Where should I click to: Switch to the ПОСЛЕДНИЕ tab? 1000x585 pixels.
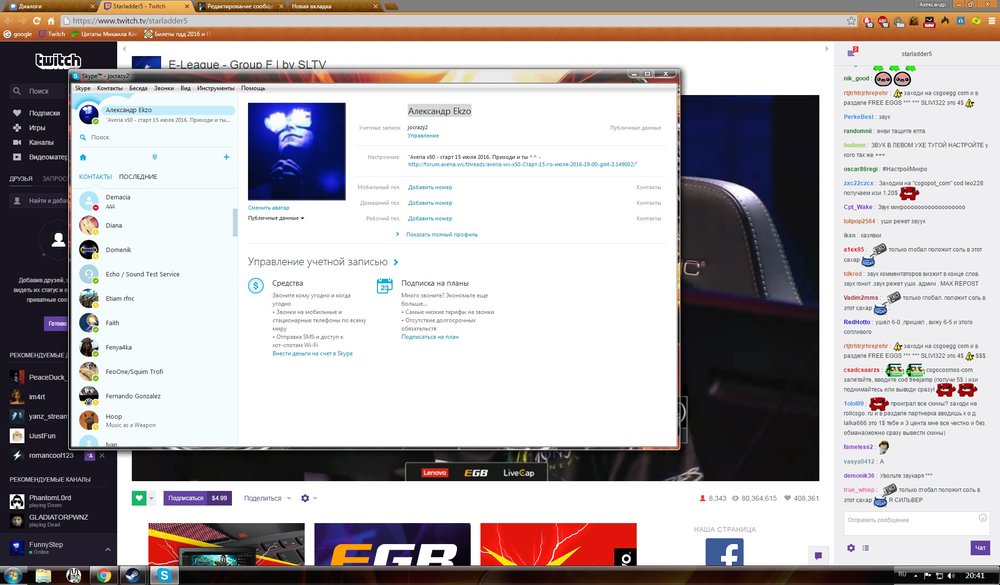click(x=138, y=176)
